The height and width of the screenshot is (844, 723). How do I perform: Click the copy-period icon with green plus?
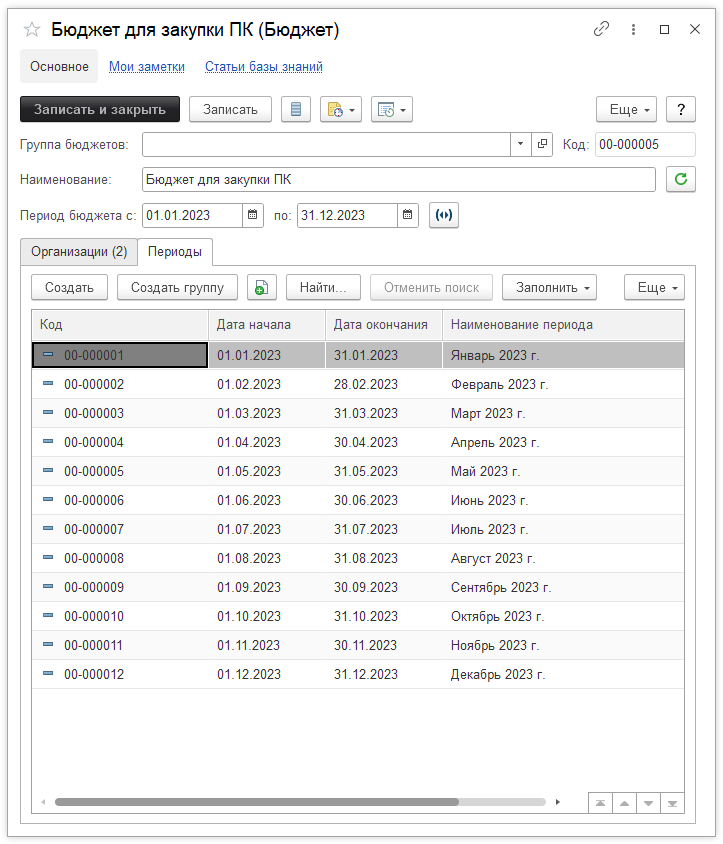pos(261,288)
